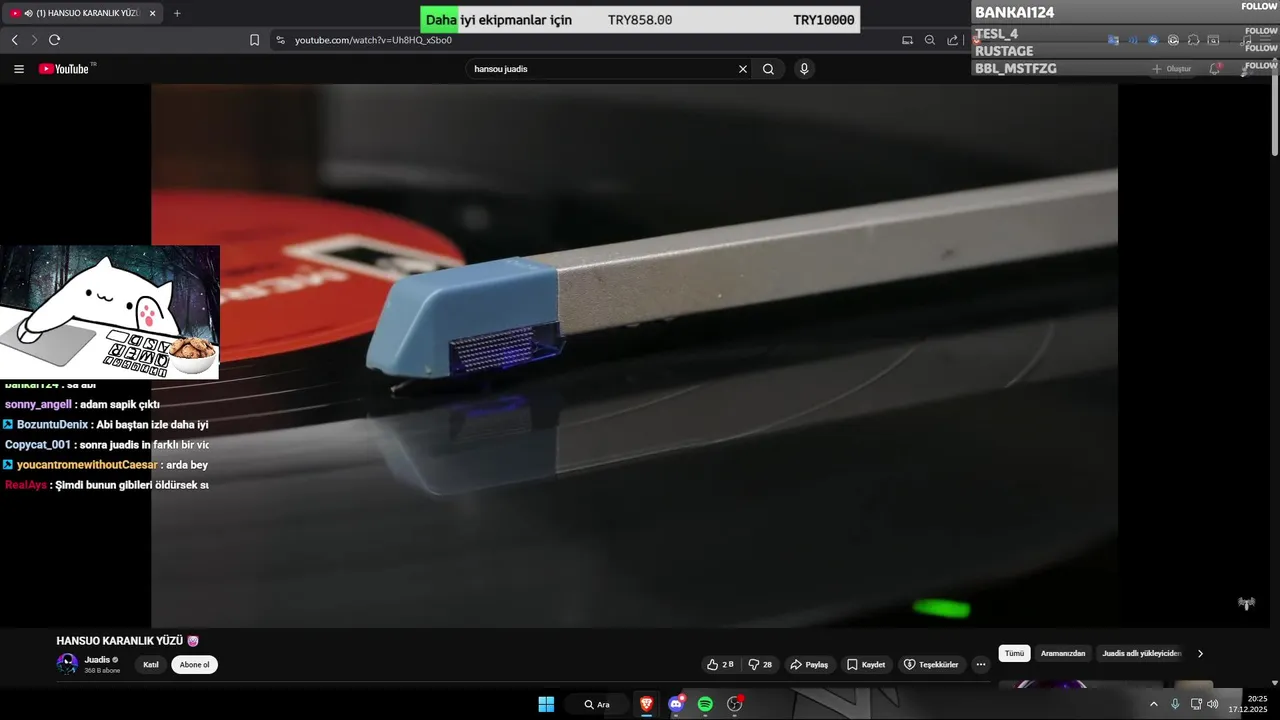The height and width of the screenshot is (720, 1280).
Task: Click the chat message from BozuntuDenix
Action: (106, 424)
